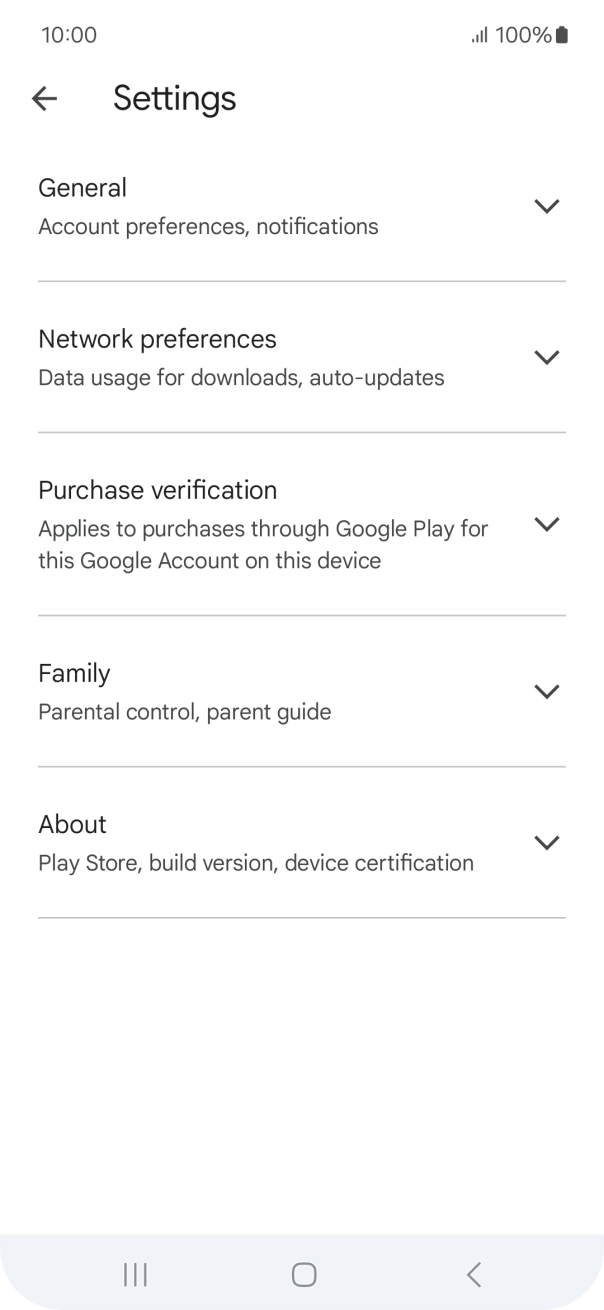The image size is (604, 1310).
Task: Tap the 10:00 clock in status bar
Action: click(69, 35)
